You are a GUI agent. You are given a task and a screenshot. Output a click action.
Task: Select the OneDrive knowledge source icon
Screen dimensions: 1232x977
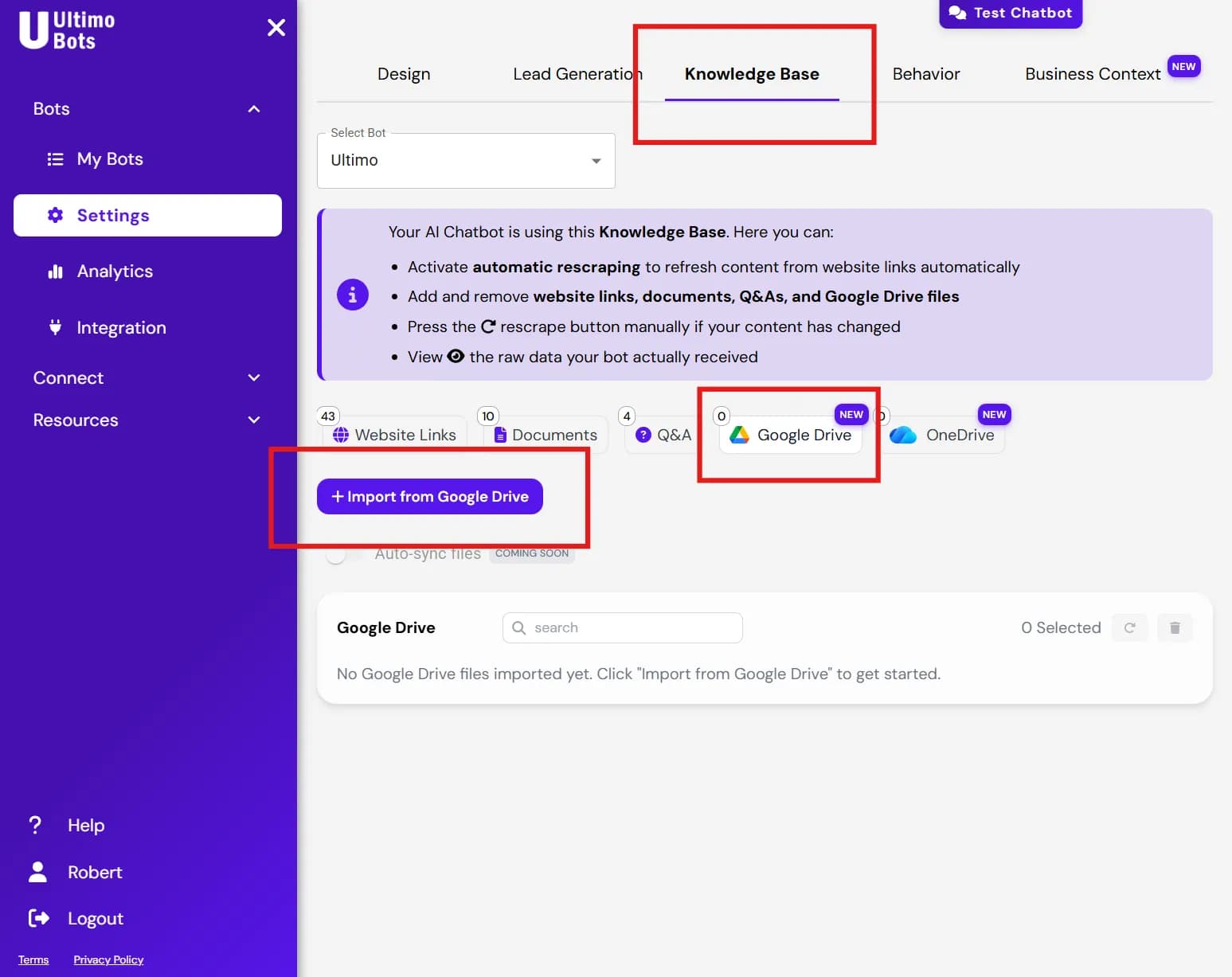[x=904, y=435]
